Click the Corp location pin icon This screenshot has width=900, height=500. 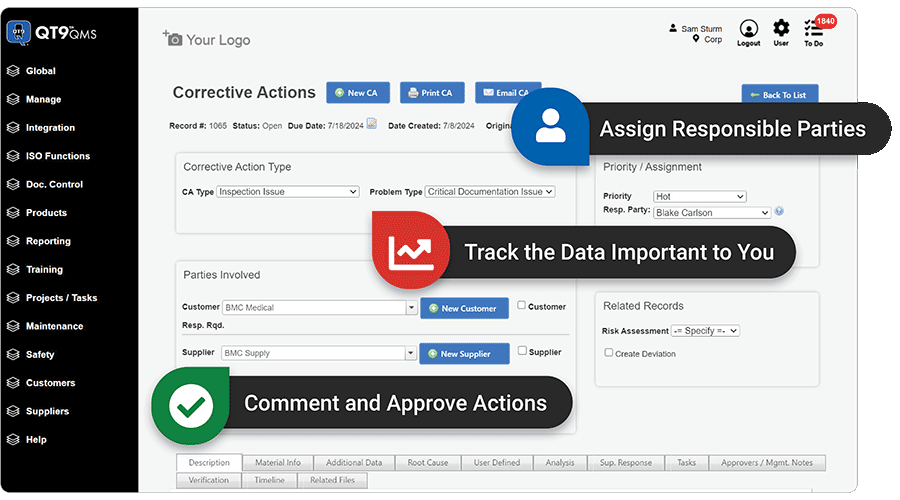click(696, 39)
